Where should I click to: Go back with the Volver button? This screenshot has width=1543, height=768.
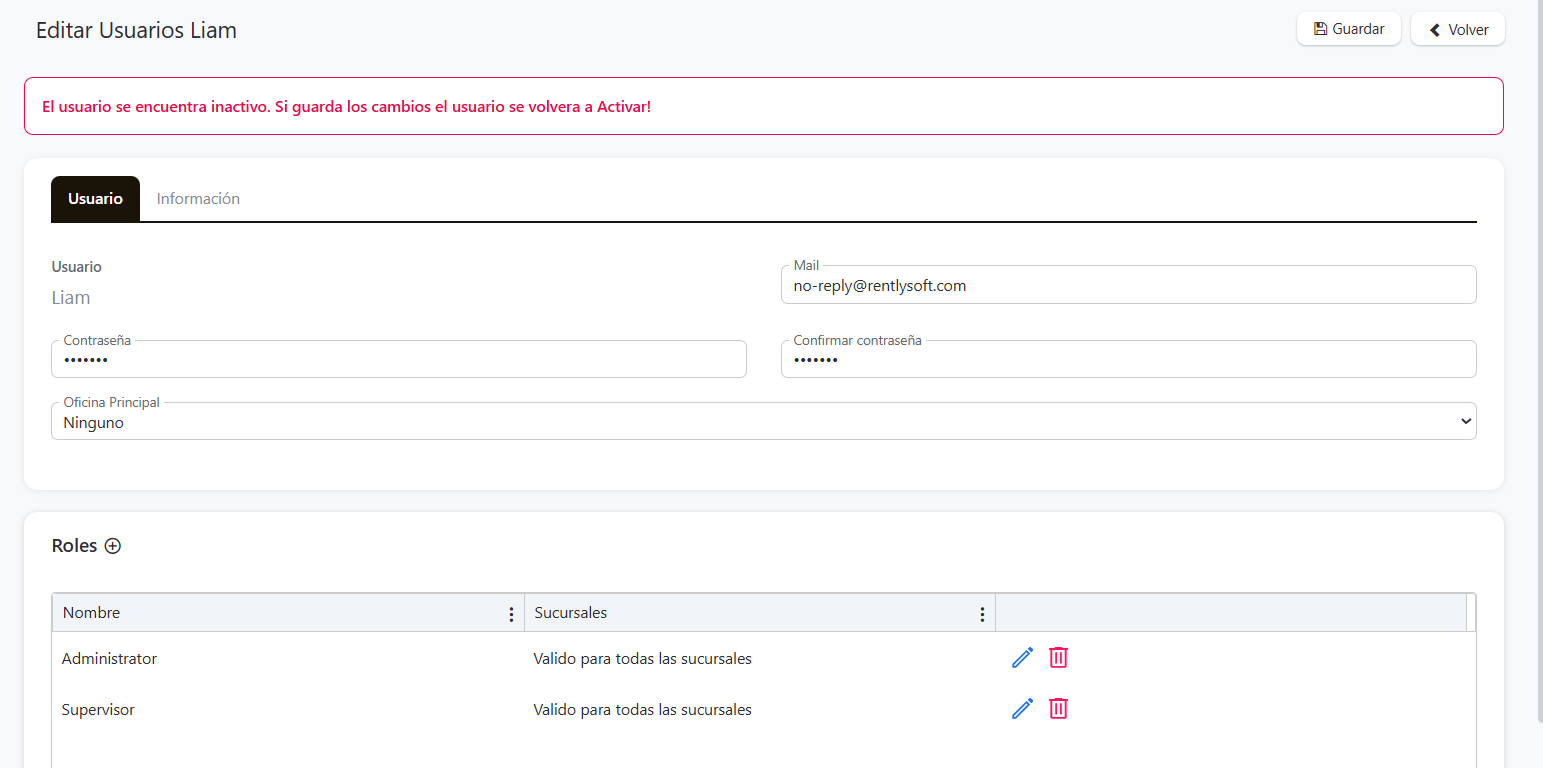(1457, 30)
